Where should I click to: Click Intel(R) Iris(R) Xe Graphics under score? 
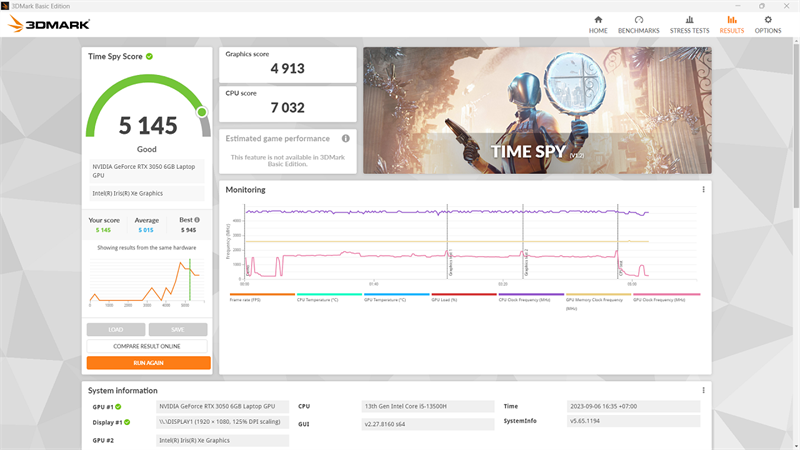pos(147,193)
